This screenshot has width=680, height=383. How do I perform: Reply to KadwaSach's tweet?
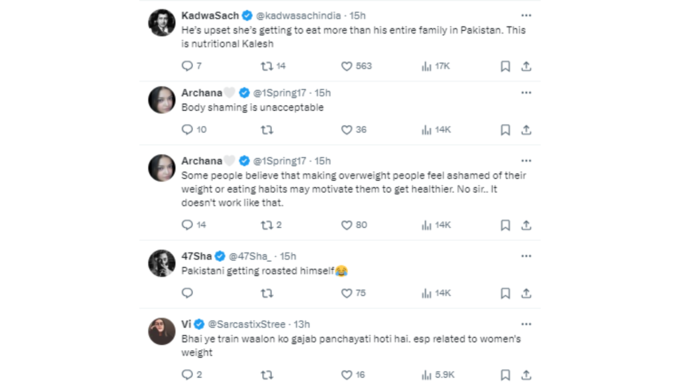click(191, 66)
